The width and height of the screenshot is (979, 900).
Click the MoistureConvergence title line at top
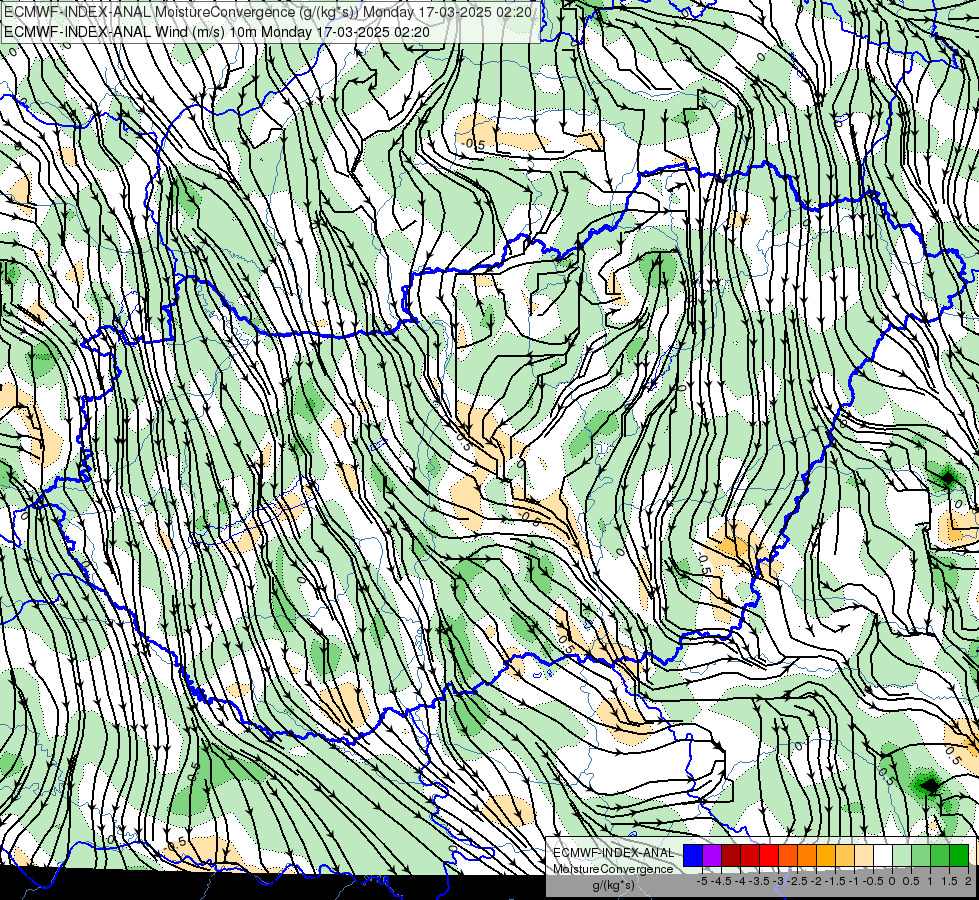(x=268, y=12)
